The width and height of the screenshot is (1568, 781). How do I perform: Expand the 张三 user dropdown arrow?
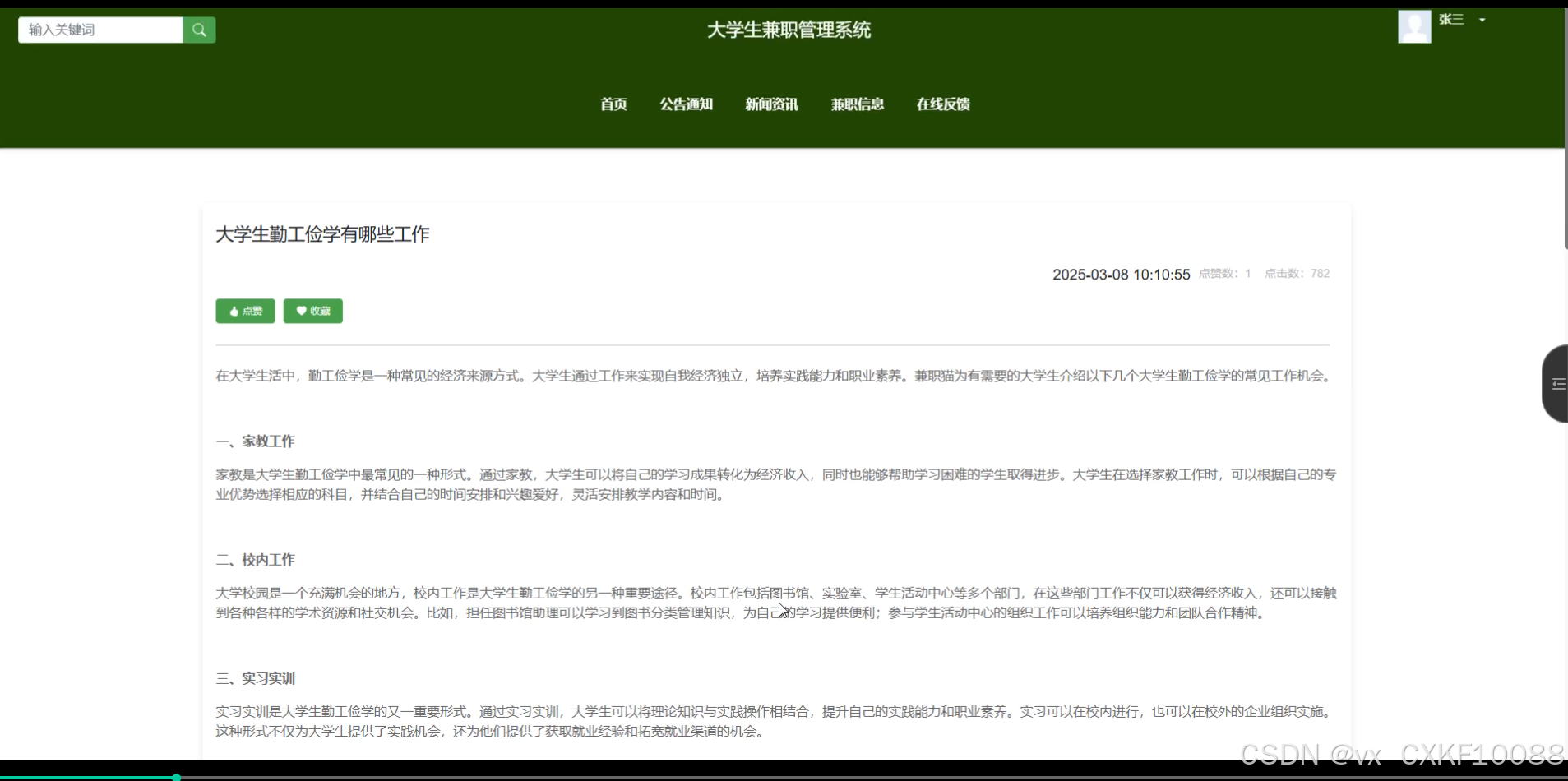click(x=1482, y=20)
